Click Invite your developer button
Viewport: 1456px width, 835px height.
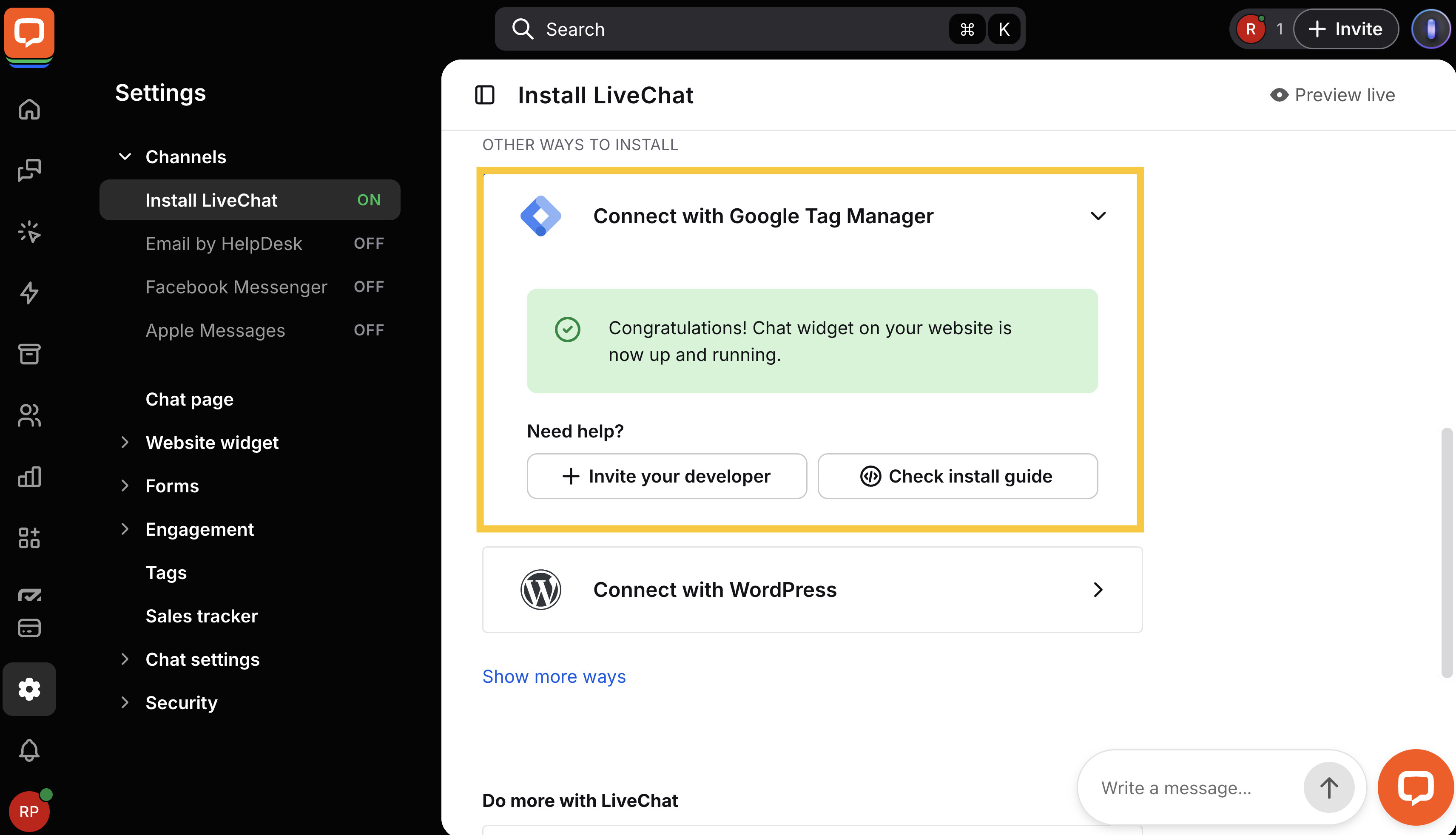(x=666, y=476)
